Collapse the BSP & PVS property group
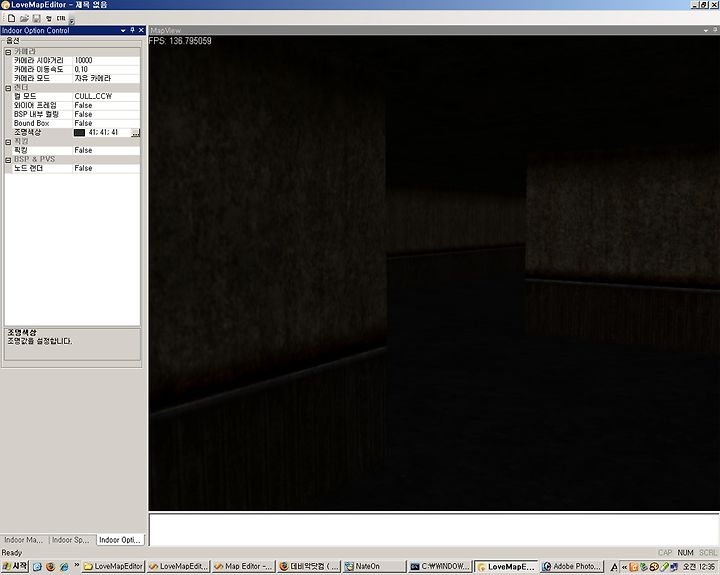This screenshot has height=575, width=720. (x=8, y=160)
